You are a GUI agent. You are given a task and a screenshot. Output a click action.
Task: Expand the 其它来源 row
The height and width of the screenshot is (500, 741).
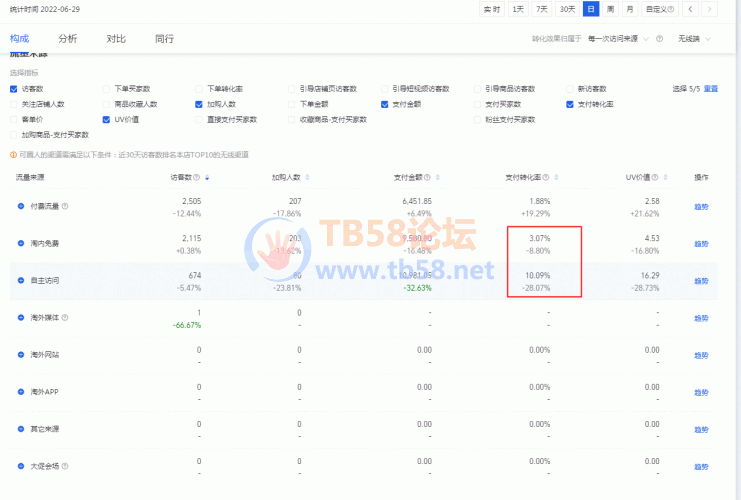click(x=21, y=429)
